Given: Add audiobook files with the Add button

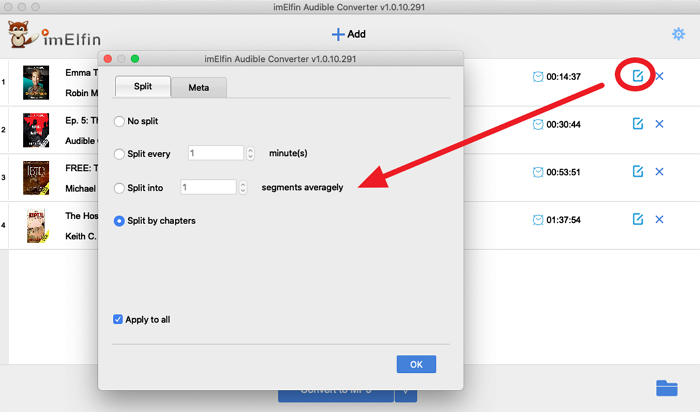Looking at the screenshot, I should [349, 34].
